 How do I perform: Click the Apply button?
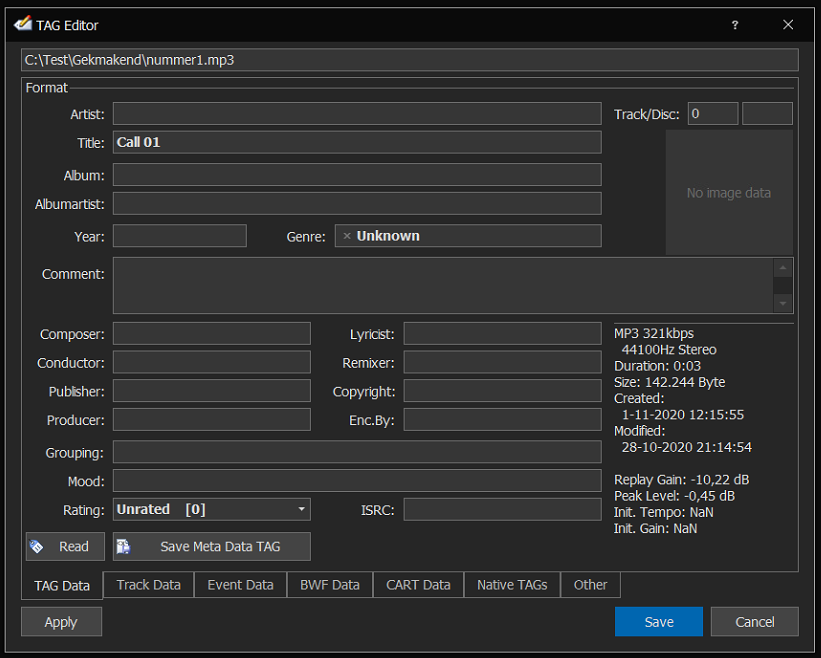click(x=61, y=622)
